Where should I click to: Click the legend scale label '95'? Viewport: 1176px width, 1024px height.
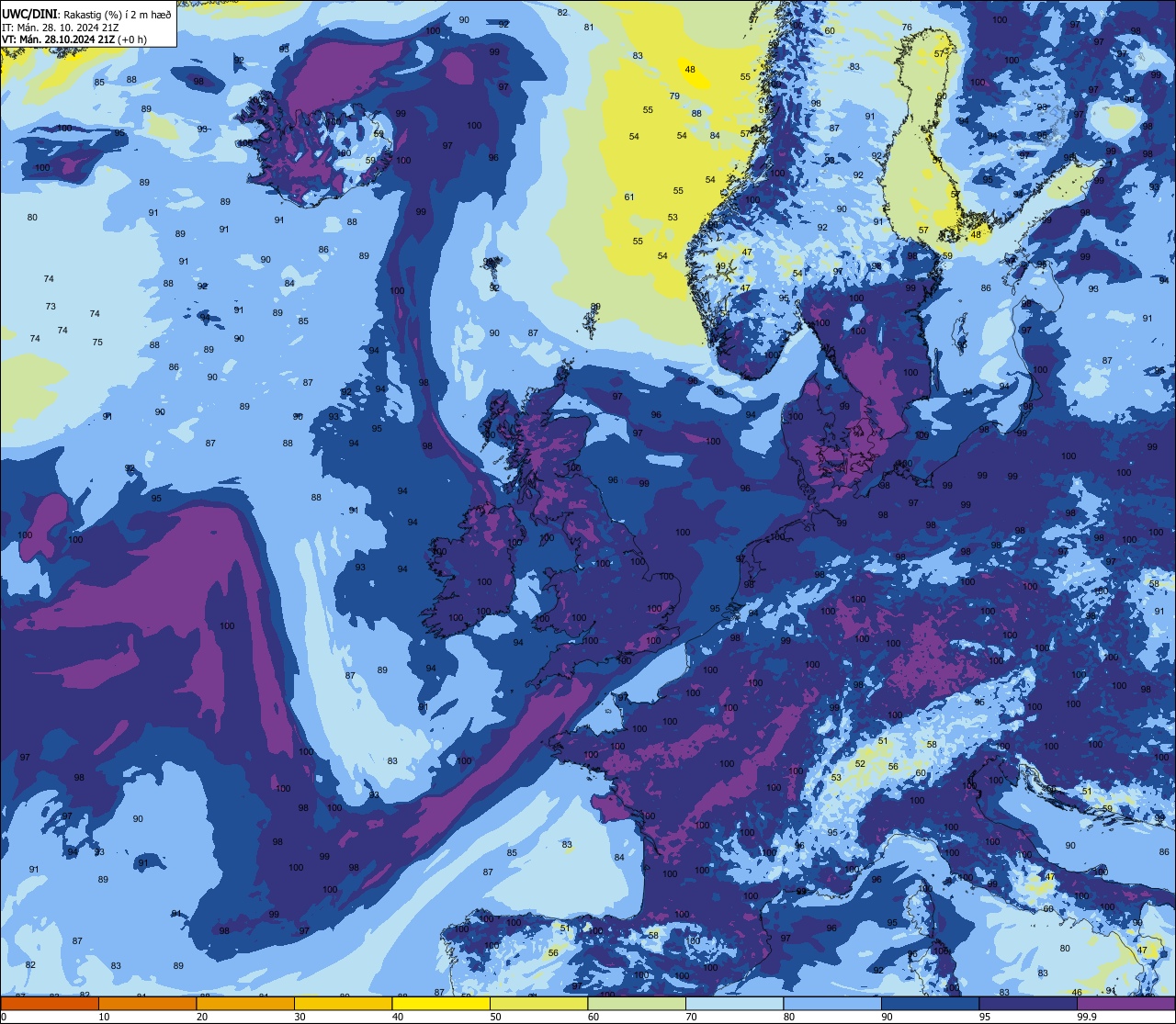(x=985, y=1017)
